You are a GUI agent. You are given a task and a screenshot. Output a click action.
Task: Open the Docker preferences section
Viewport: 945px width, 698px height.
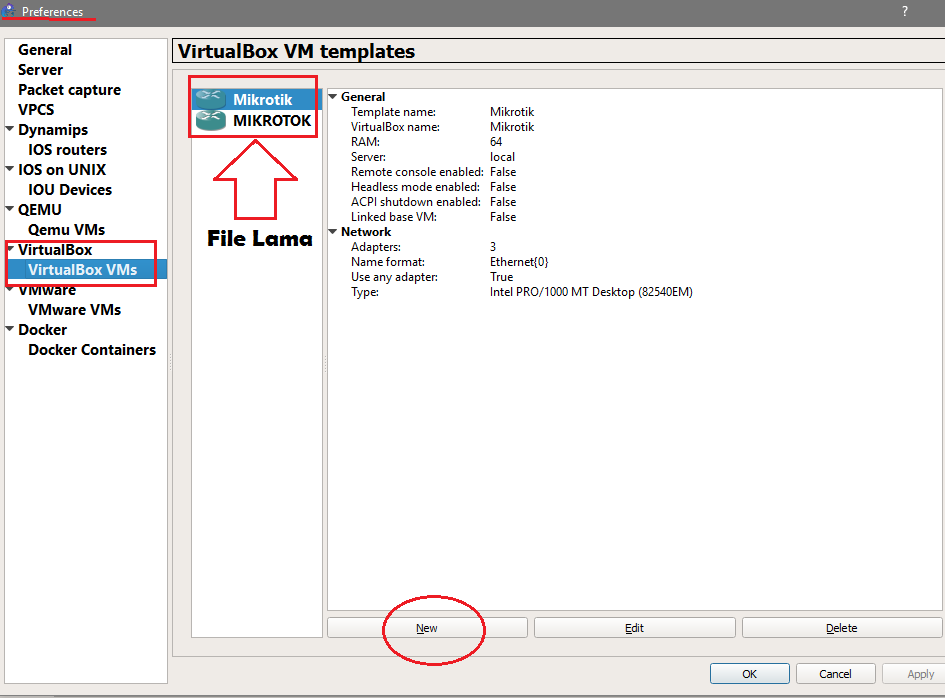pos(42,330)
